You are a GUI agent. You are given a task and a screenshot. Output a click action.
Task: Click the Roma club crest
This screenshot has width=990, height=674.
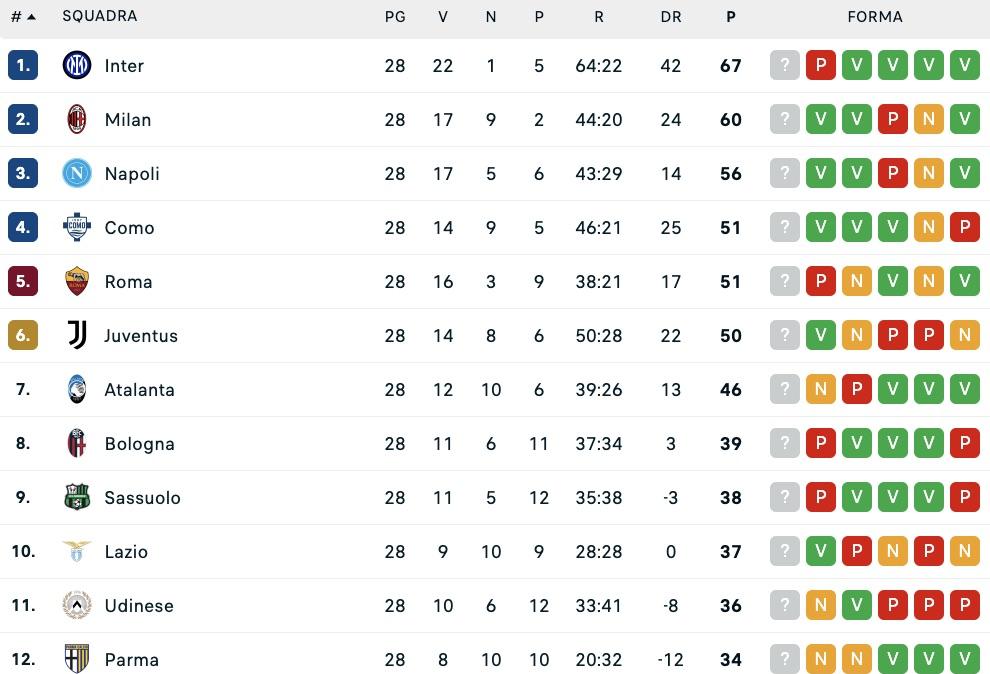coord(76,282)
